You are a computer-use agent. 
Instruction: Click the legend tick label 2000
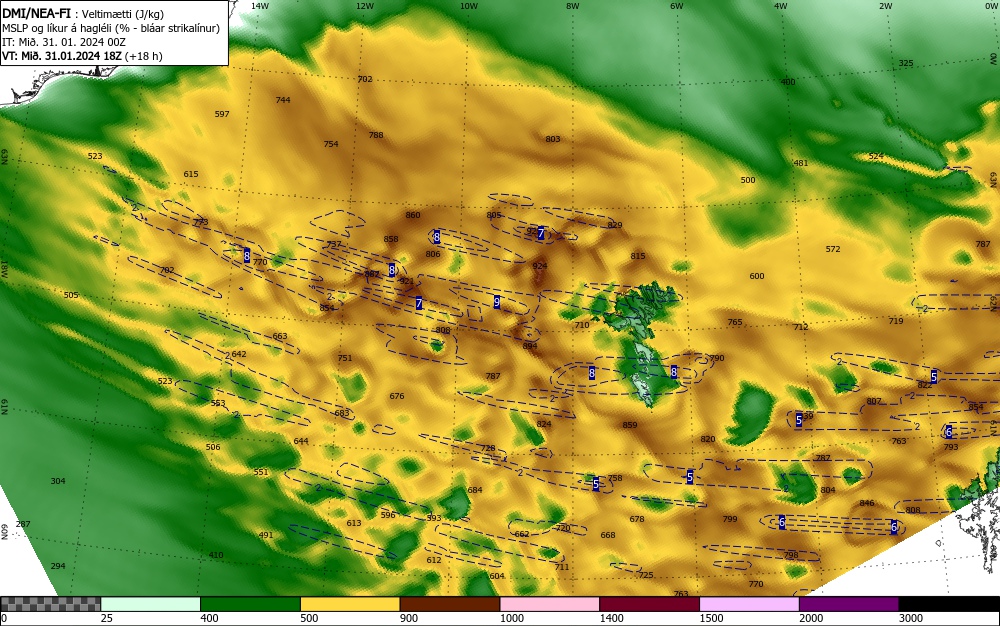click(x=811, y=618)
